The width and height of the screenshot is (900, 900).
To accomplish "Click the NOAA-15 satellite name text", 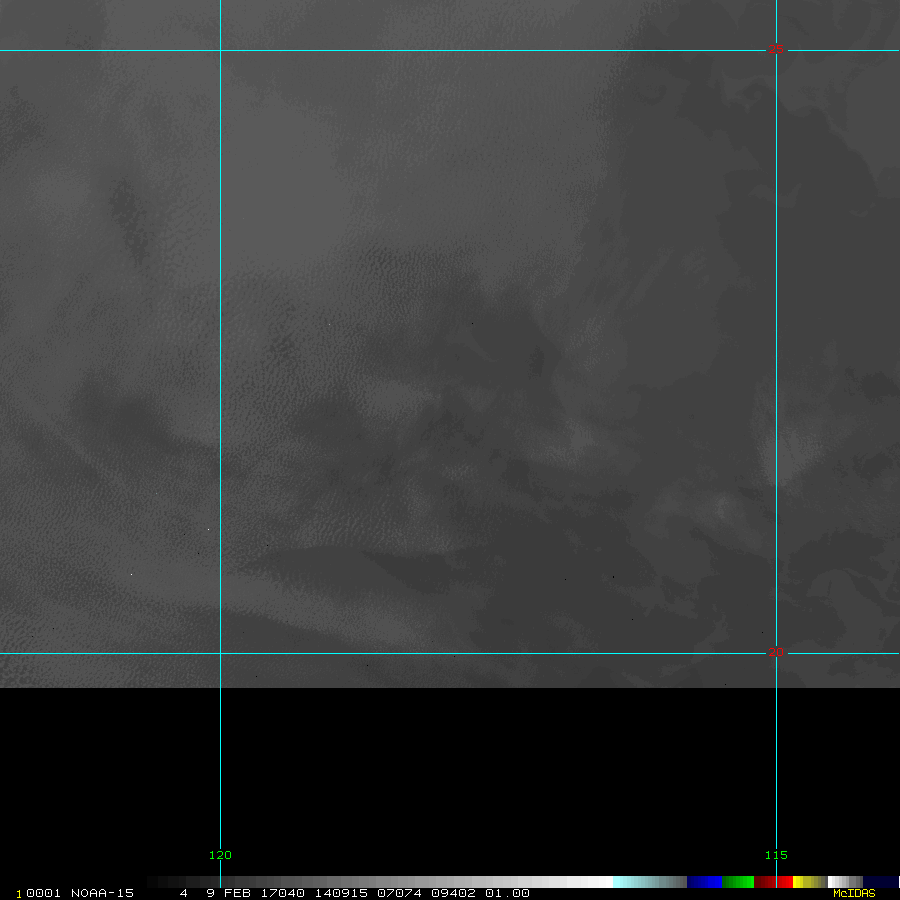I will pos(101,893).
